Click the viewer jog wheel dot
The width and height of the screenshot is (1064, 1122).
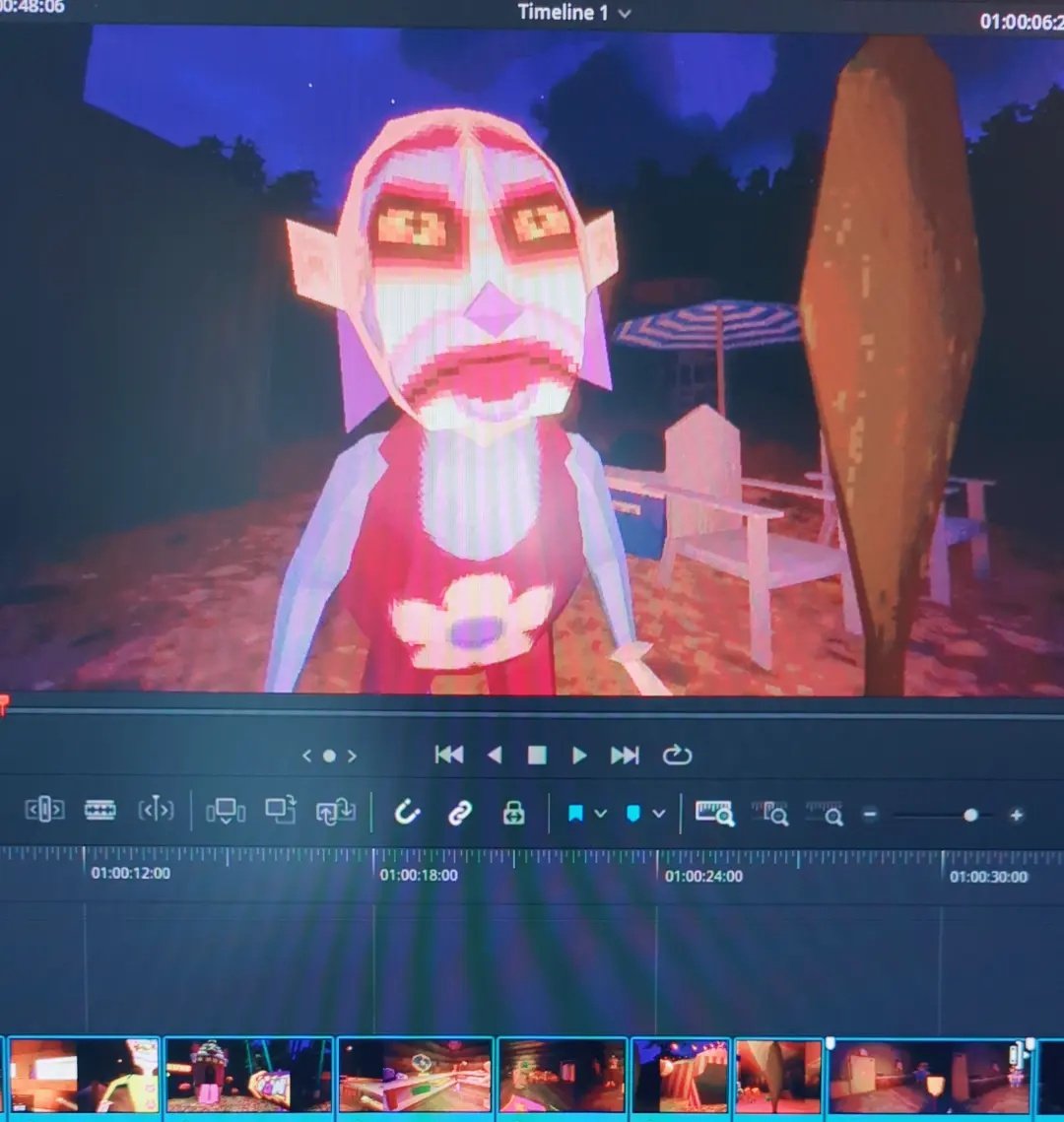(329, 756)
